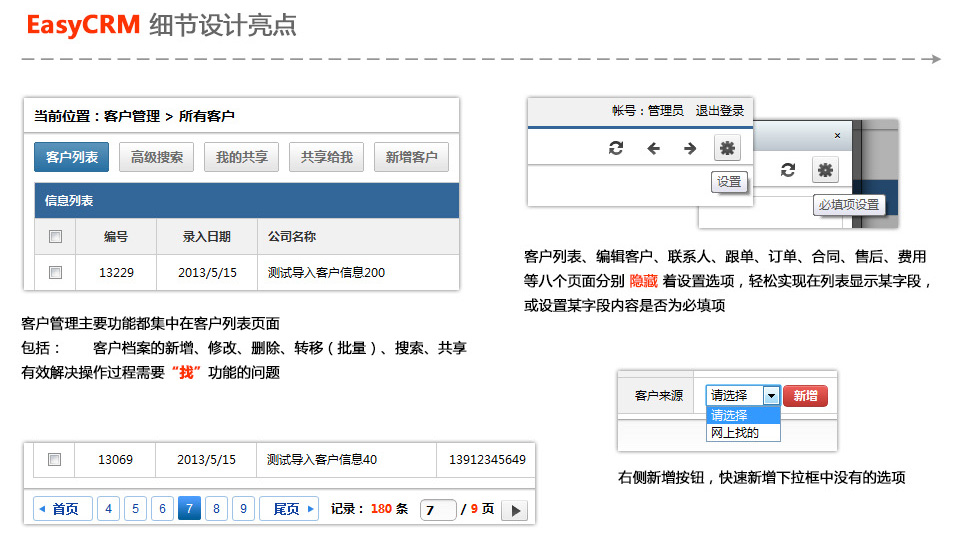Image resolution: width=960 pixels, height=536 pixels.
Task: Open the 我的共享 tab
Action: pyautogui.click(x=242, y=157)
